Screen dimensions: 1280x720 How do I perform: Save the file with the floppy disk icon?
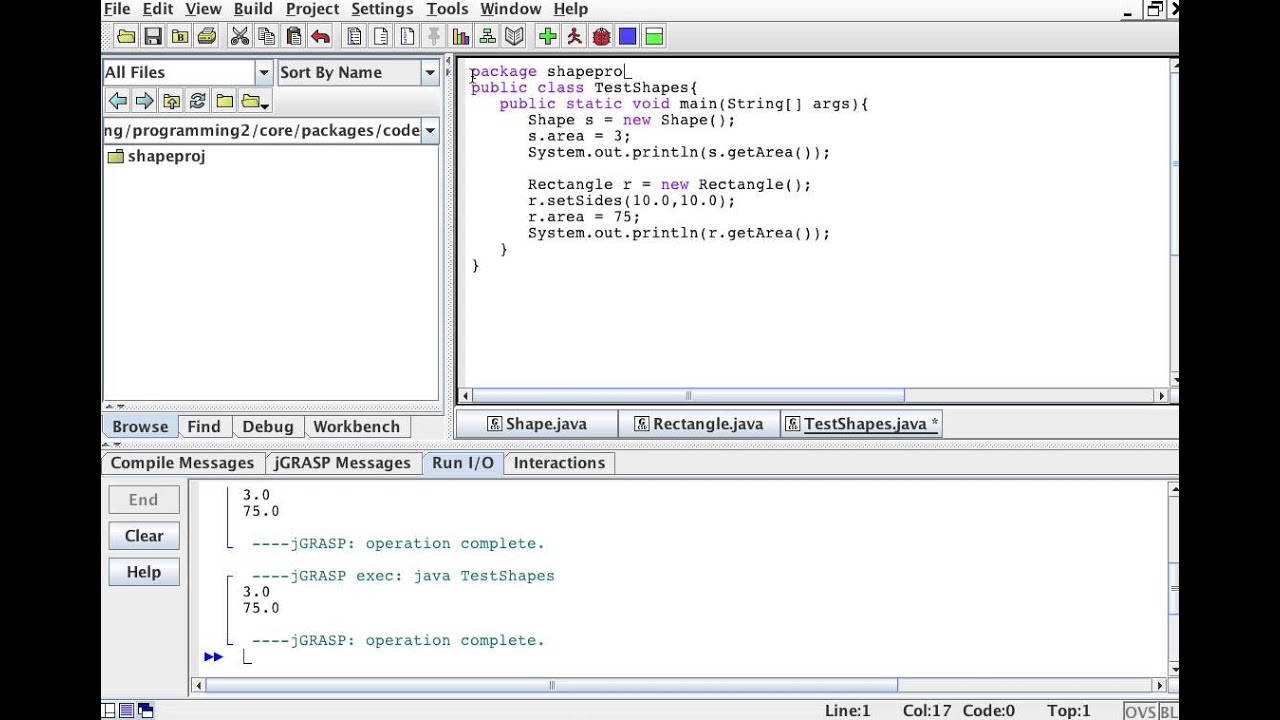point(153,37)
